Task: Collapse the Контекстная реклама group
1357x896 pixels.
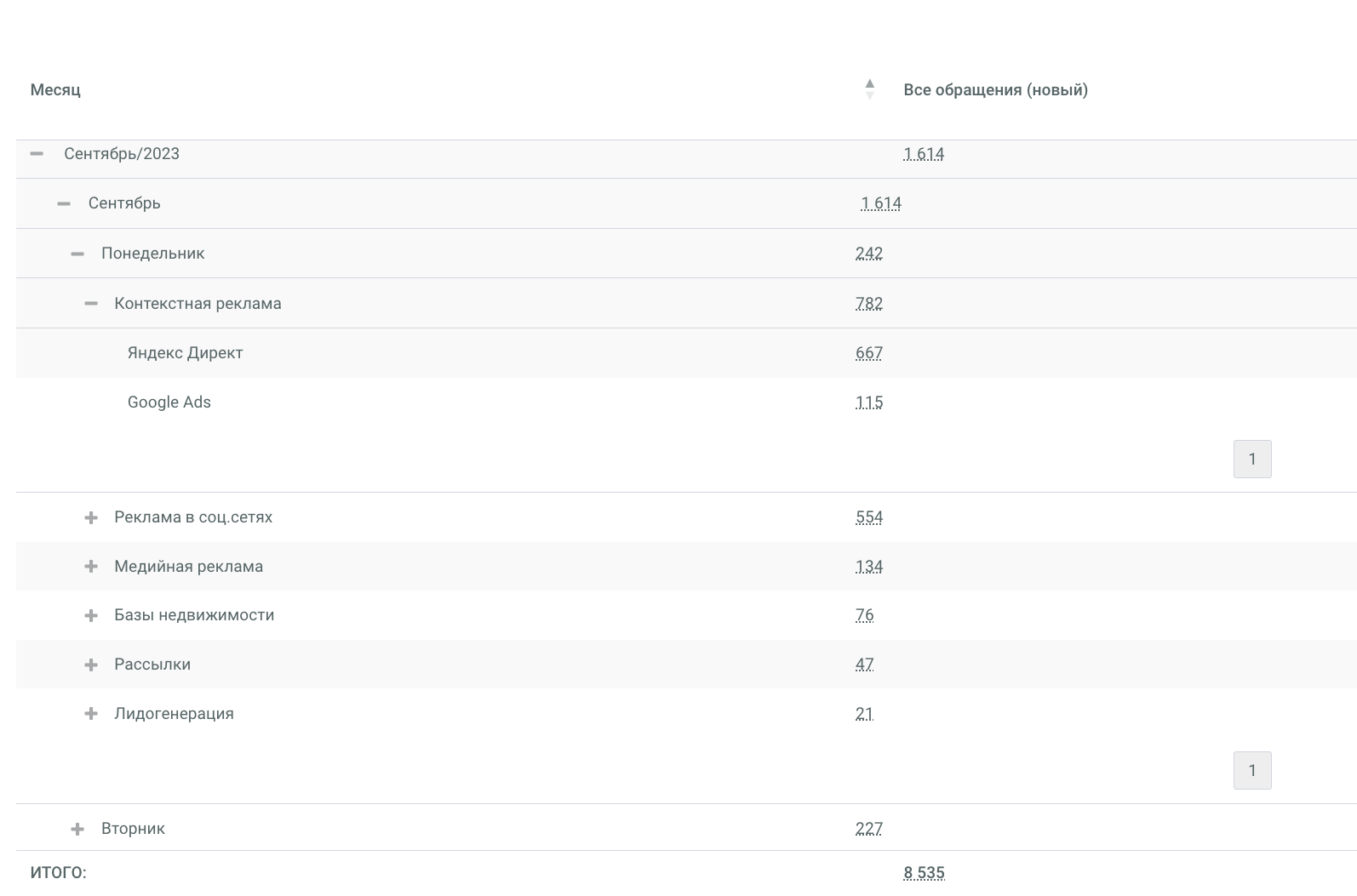Action: click(x=91, y=304)
